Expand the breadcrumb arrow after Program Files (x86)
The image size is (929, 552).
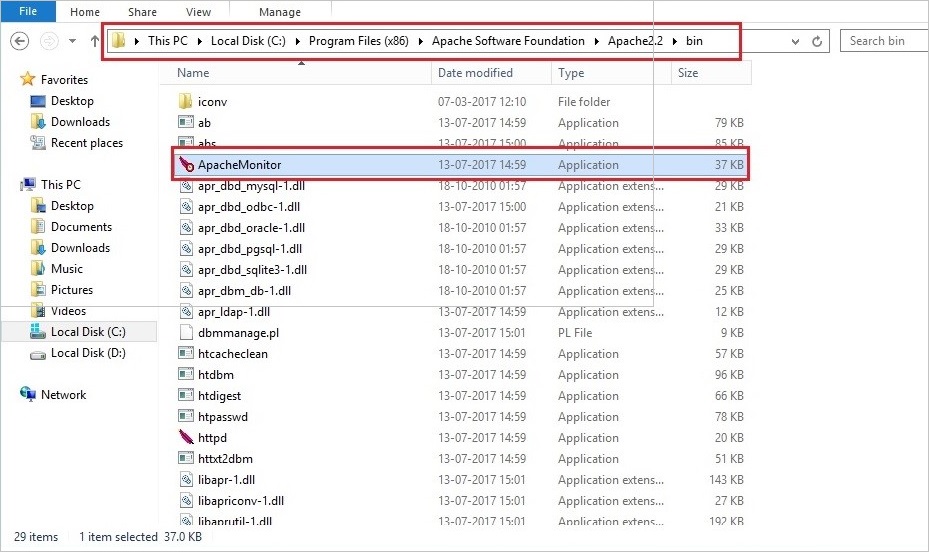[x=421, y=41]
